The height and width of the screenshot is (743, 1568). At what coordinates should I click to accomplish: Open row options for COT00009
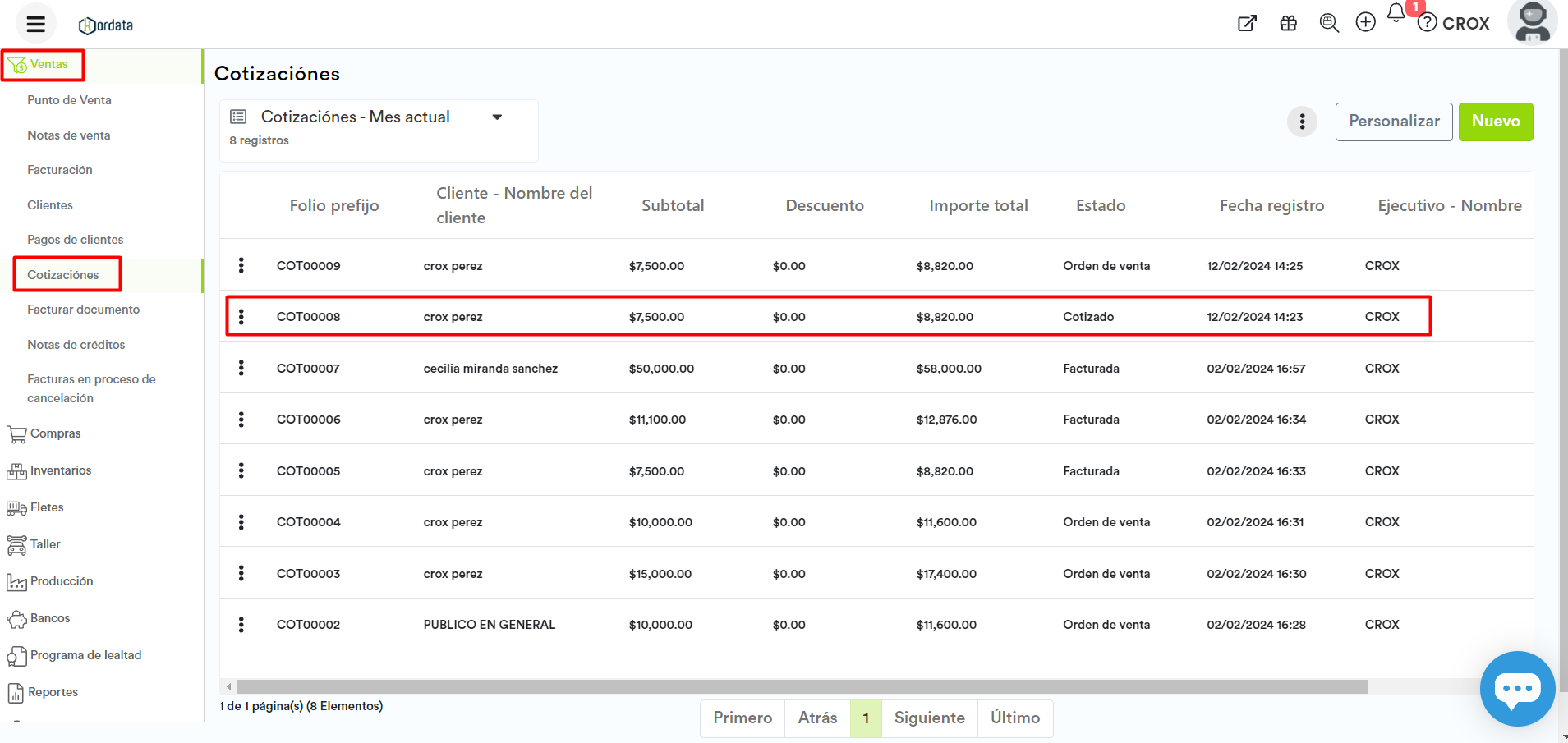(x=241, y=265)
